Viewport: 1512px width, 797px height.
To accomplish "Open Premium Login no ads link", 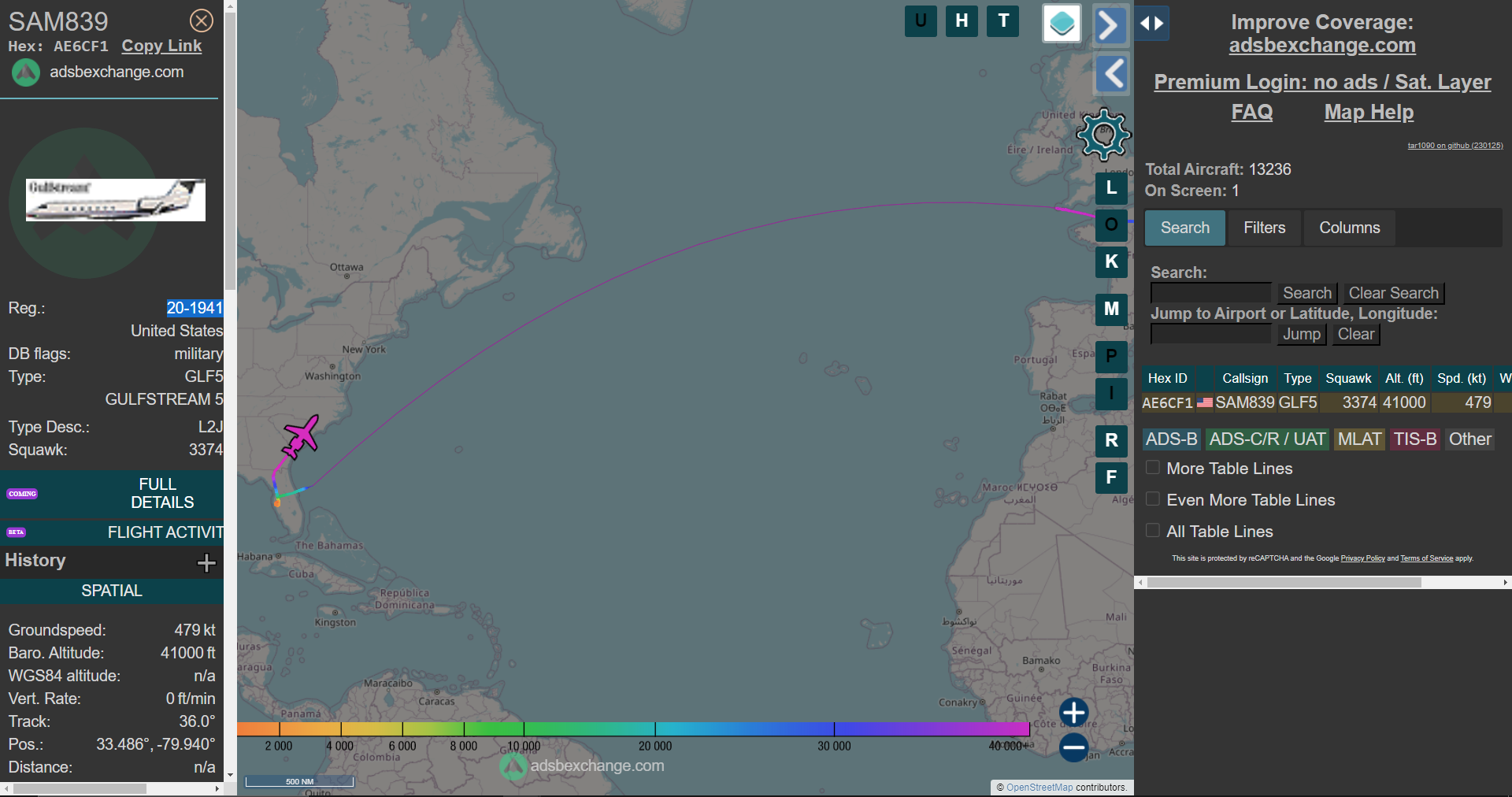I will pyautogui.click(x=1322, y=82).
